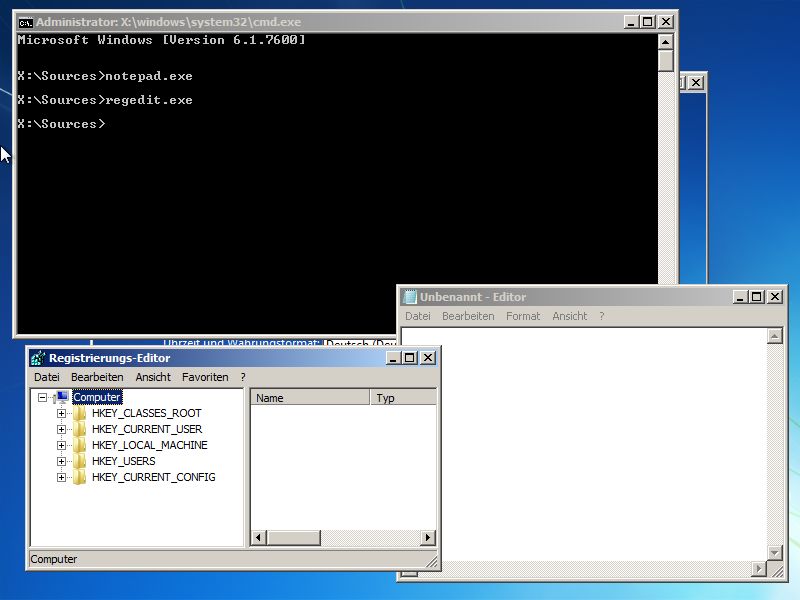
Task: Select the HKEY_USERS folder icon
Action: pos(78,461)
